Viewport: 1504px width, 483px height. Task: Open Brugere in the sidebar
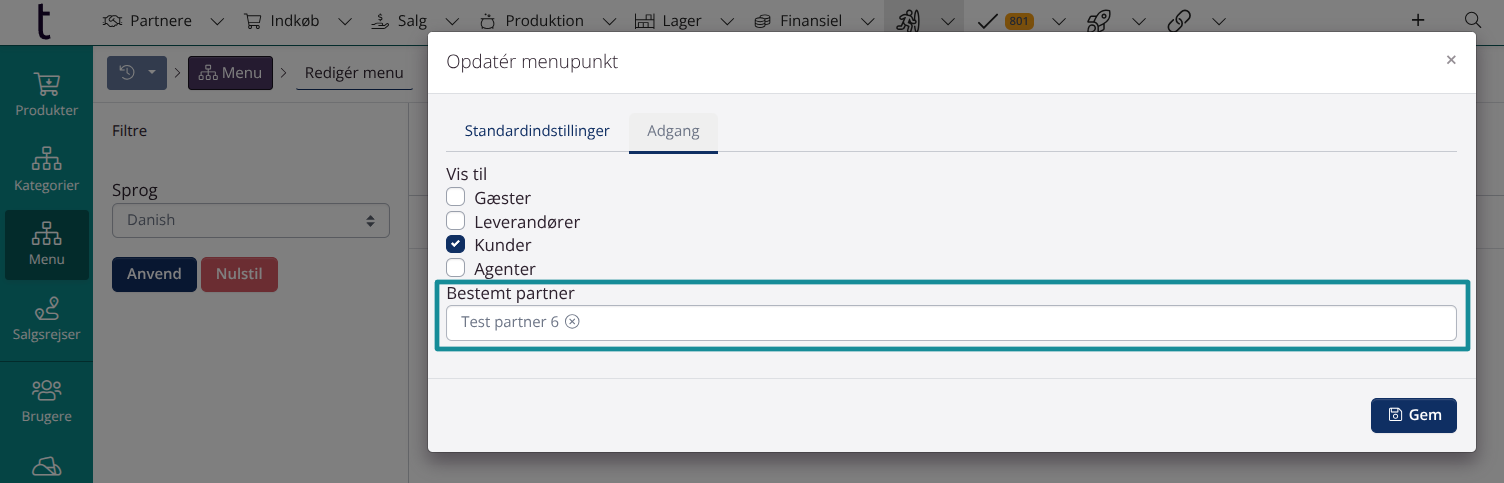click(x=46, y=400)
